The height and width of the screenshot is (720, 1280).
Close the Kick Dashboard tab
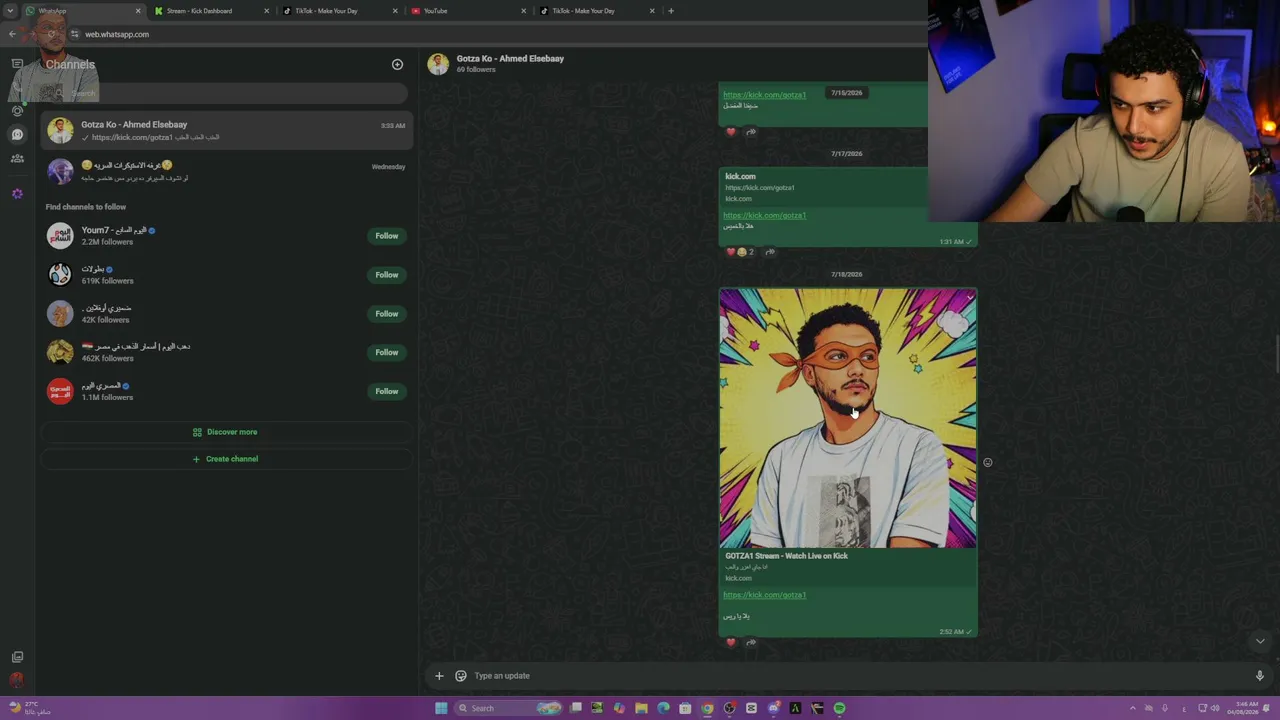(x=267, y=11)
